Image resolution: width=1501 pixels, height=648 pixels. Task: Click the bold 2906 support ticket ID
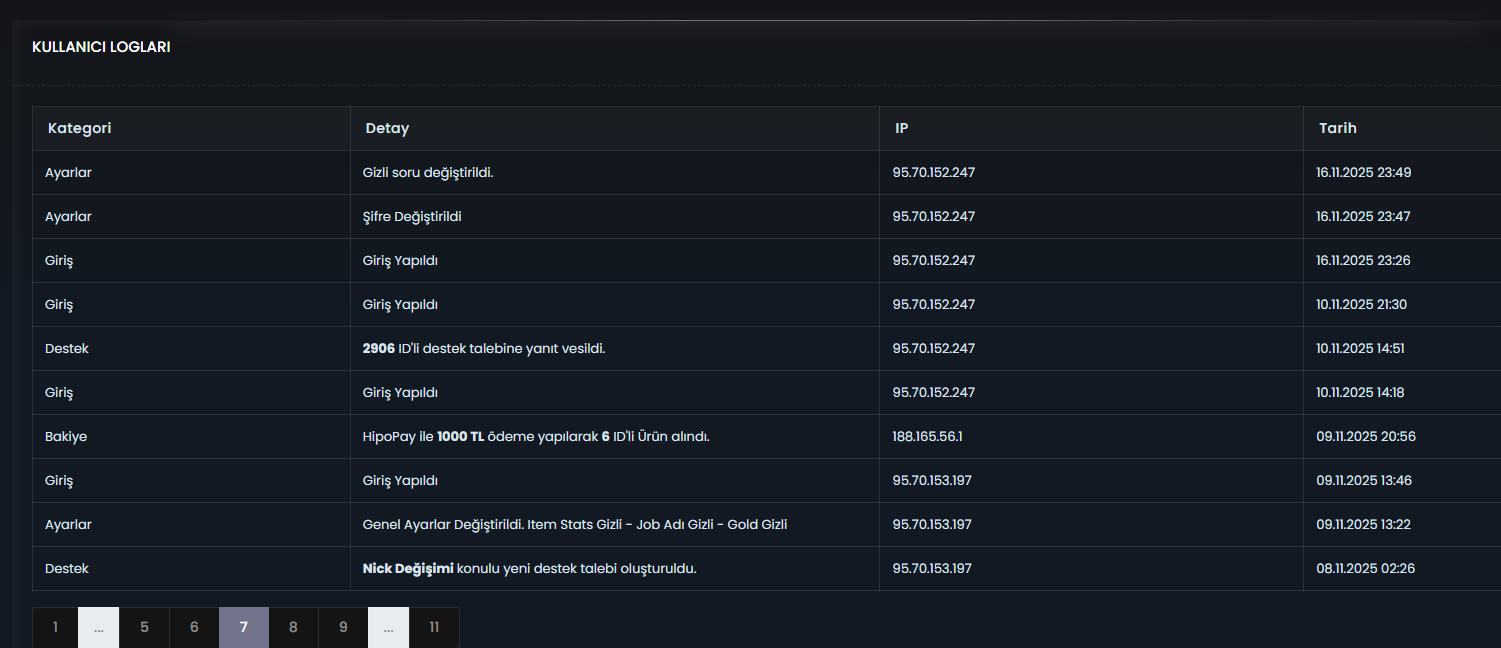[x=379, y=348]
